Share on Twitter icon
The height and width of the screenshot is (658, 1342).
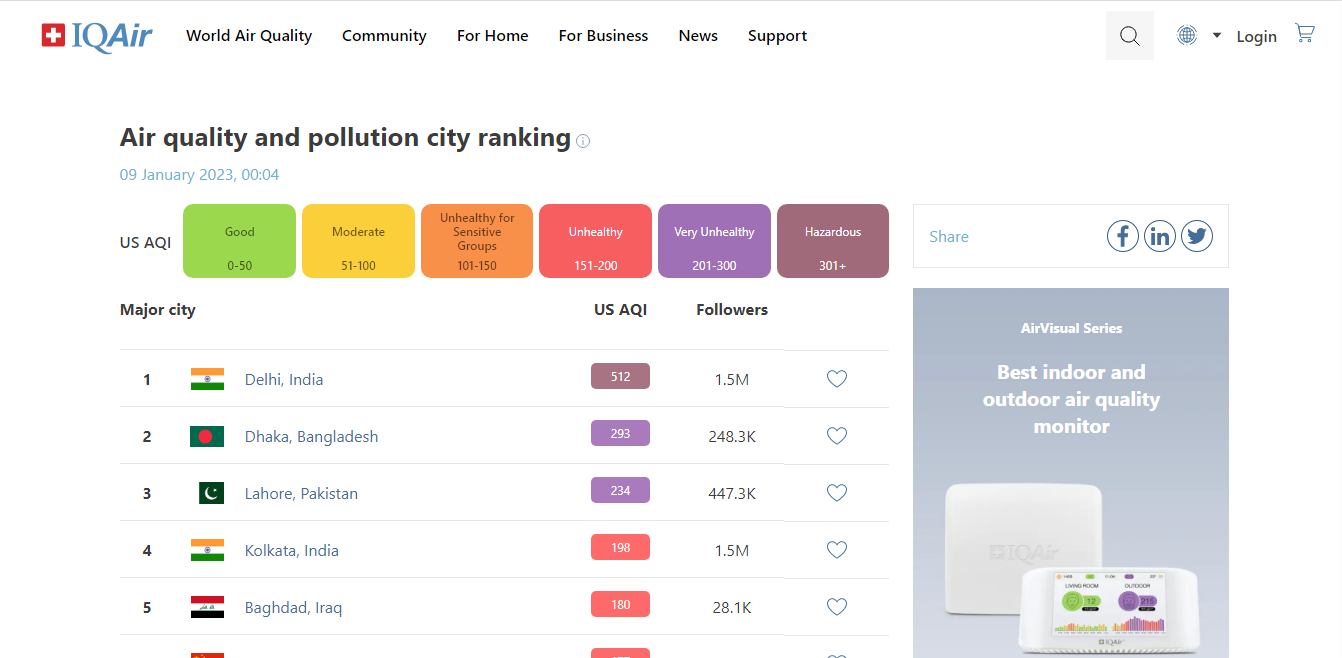coord(1197,236)
